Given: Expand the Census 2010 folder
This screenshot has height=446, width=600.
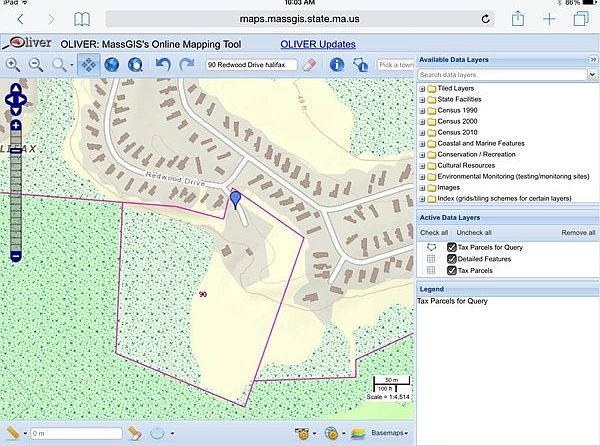Looking at the screenshot, I should point(422,132).
